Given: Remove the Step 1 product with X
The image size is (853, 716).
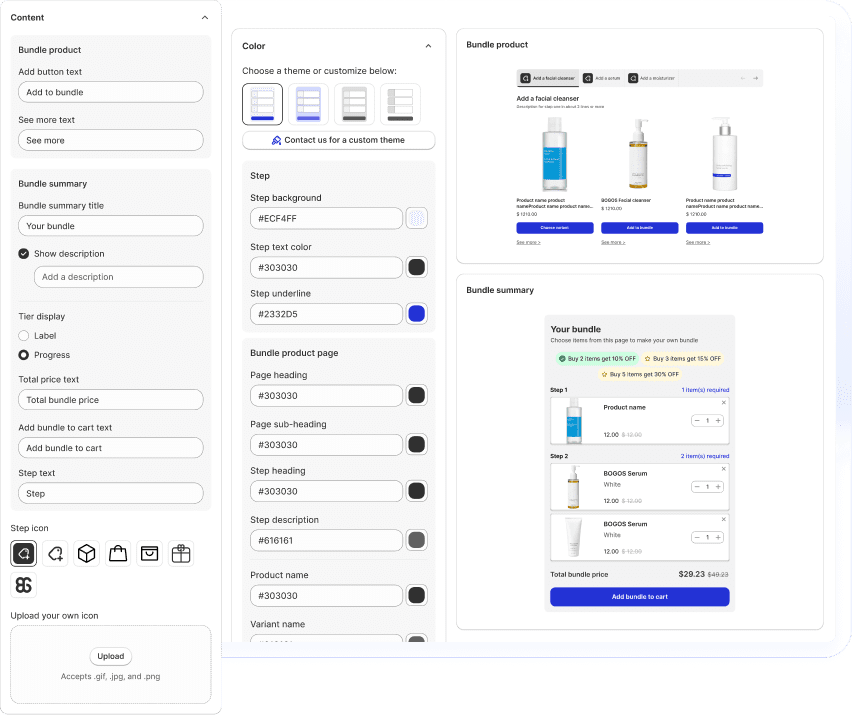Looking at the screenshot, I should point(724,402).
